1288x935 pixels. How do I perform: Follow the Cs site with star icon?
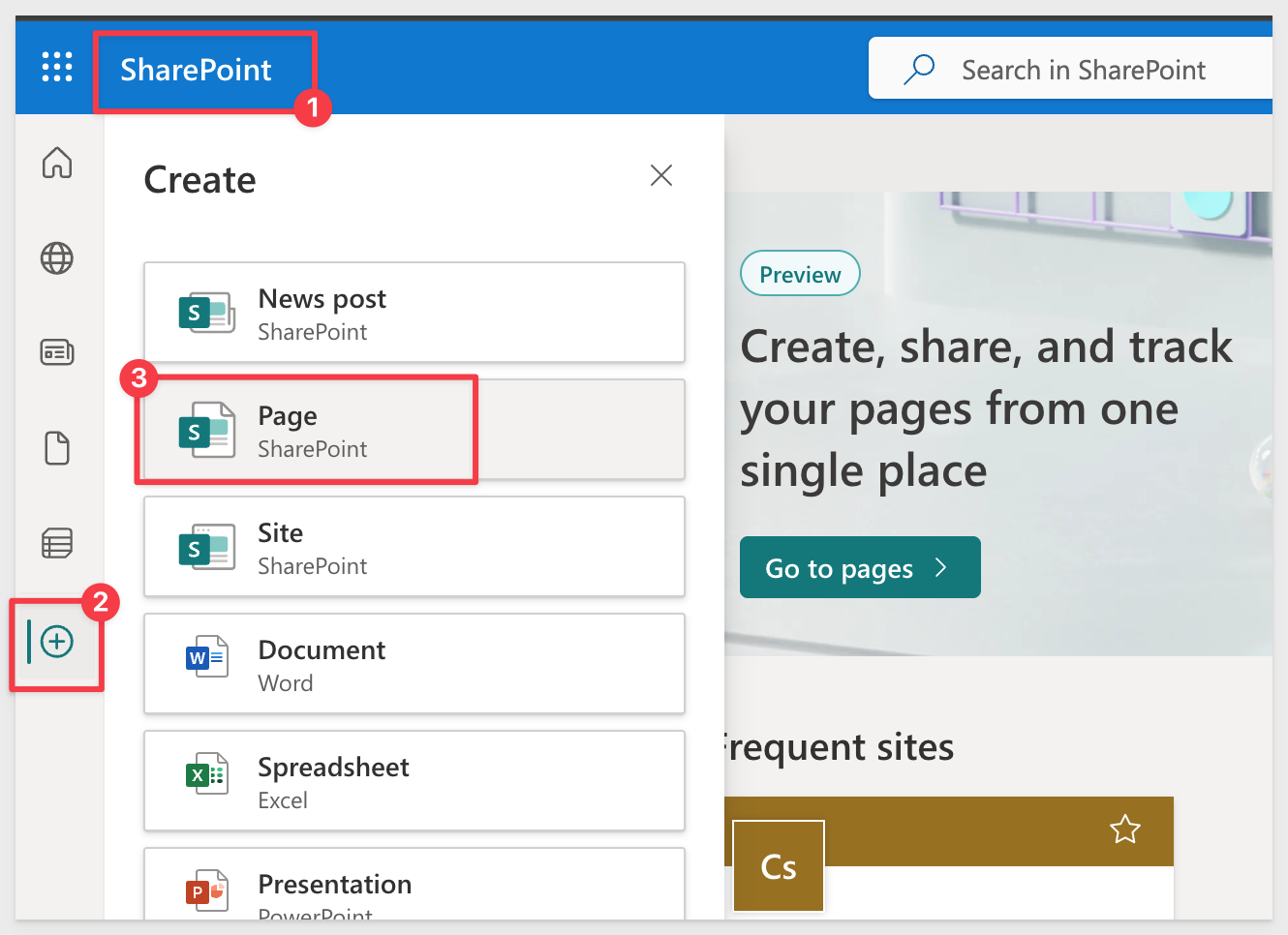coord(1125,829)
